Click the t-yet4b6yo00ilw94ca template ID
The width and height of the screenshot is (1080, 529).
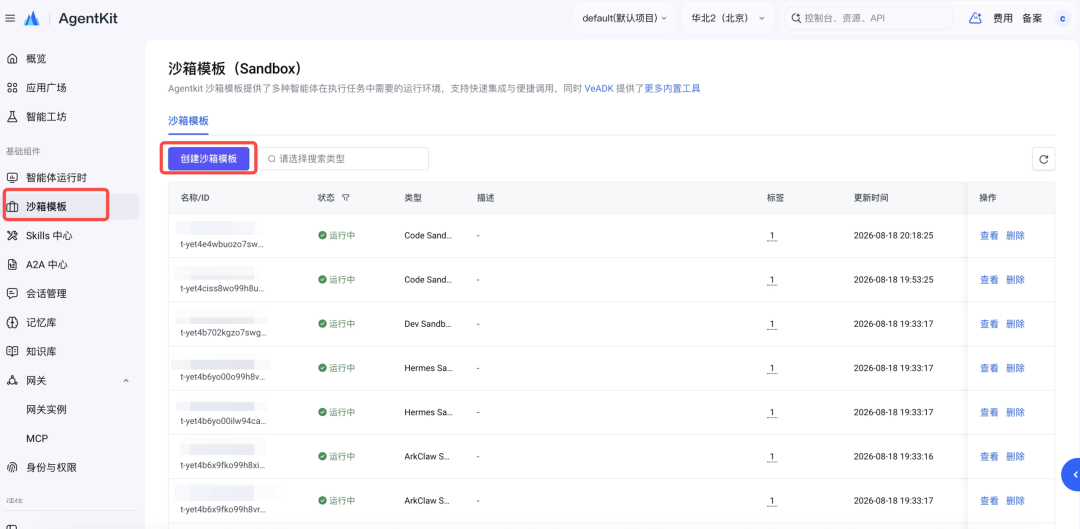click(222, 420)
